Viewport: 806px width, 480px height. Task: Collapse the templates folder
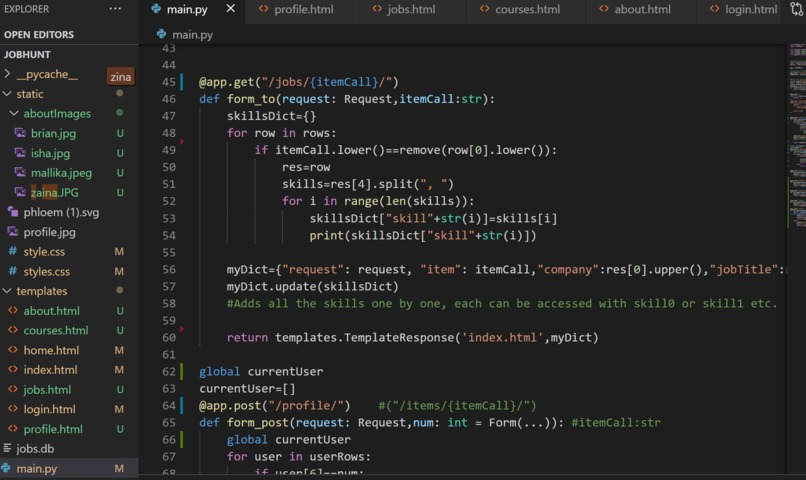[42, 291]
